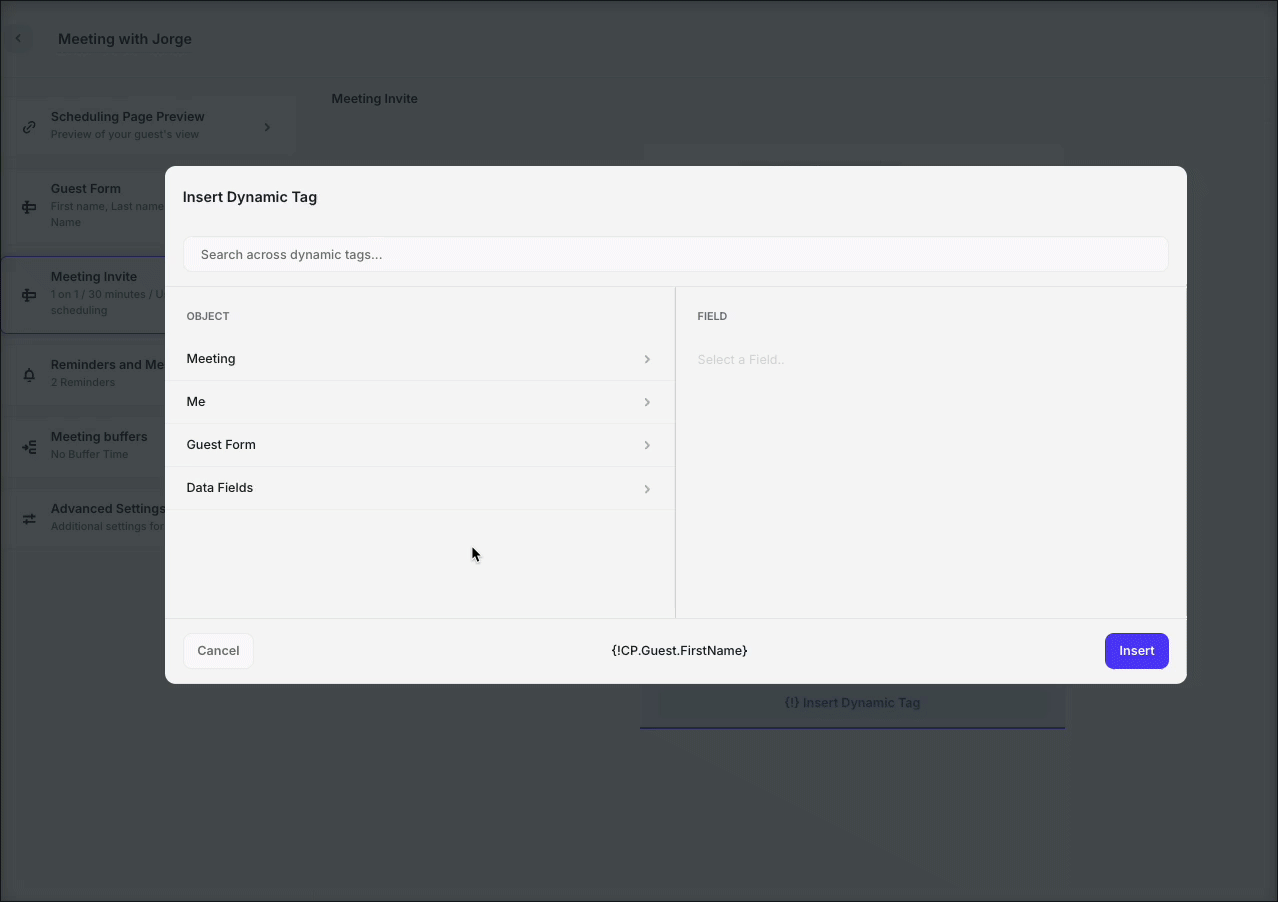Select the Me object row
Image resolution: width=1278 pixels, height=902 pixels.
[x=420, y=402]
